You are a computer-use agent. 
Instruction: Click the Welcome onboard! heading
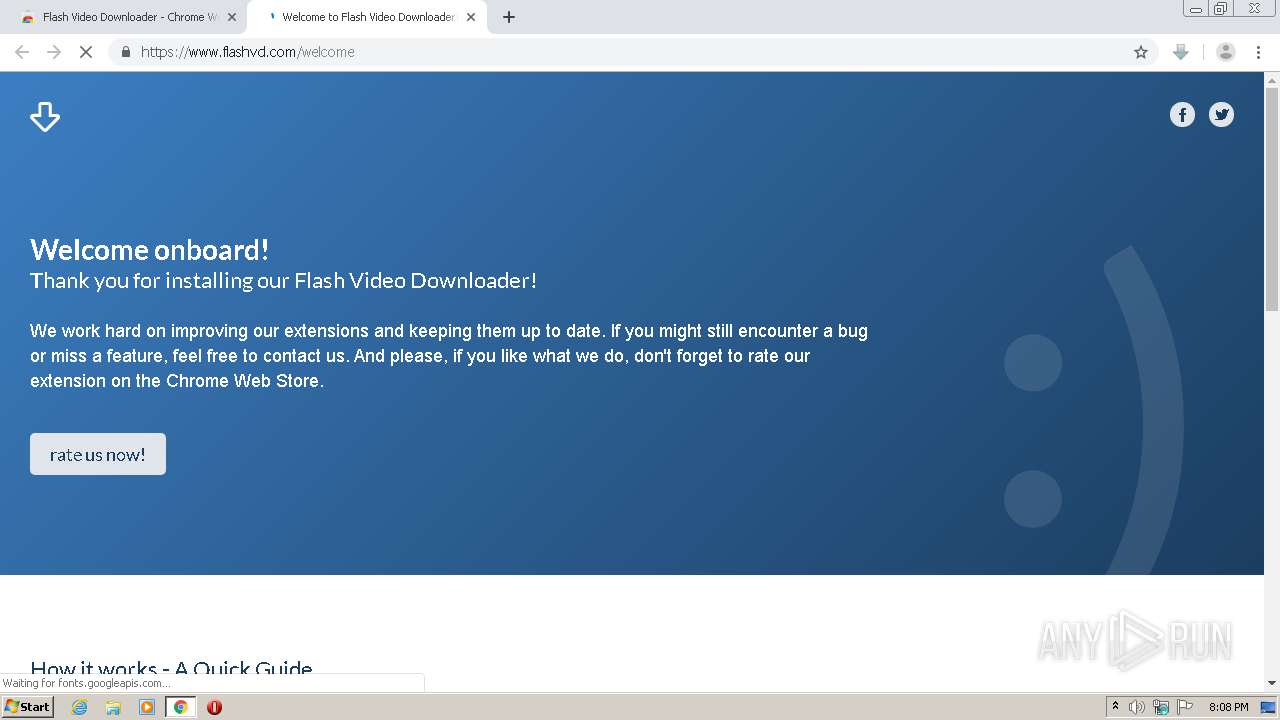tap(149, 249)
